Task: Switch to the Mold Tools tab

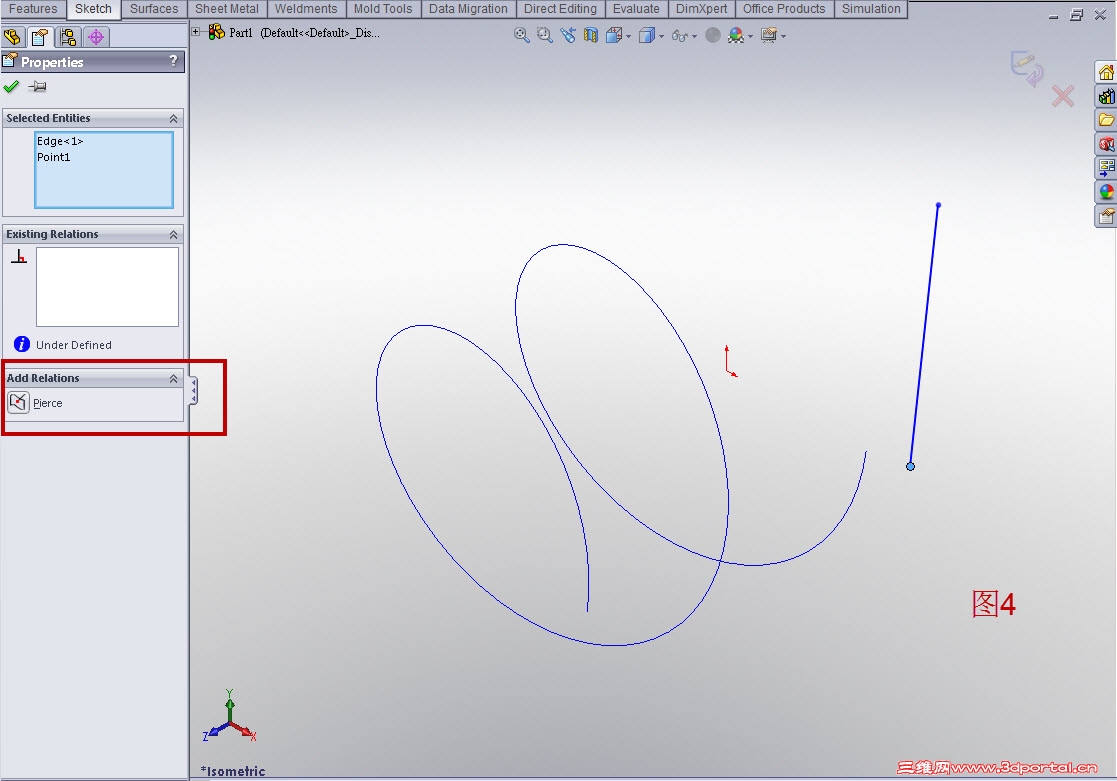Action: (x=383, y=9)
